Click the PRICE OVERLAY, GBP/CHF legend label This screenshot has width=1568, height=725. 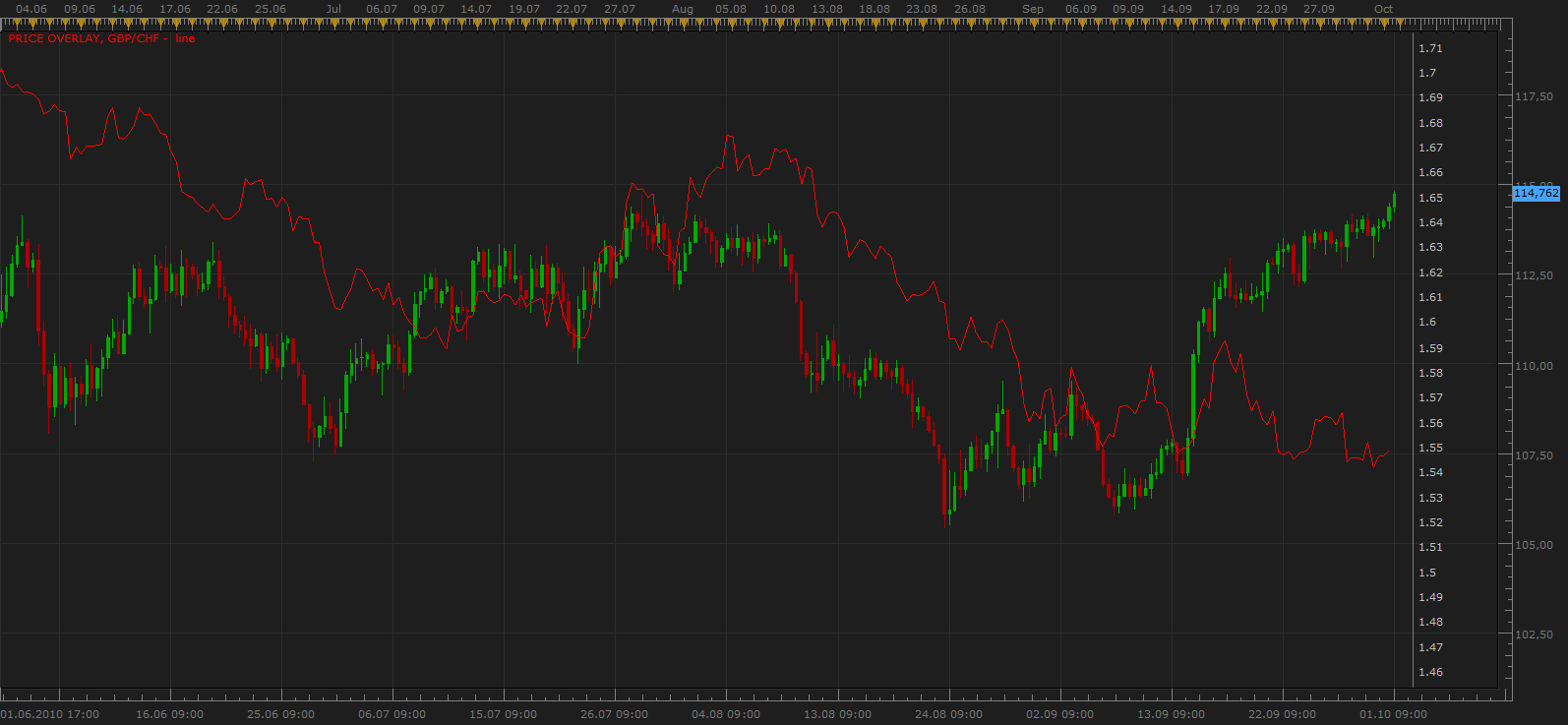[x=84, y=38]
